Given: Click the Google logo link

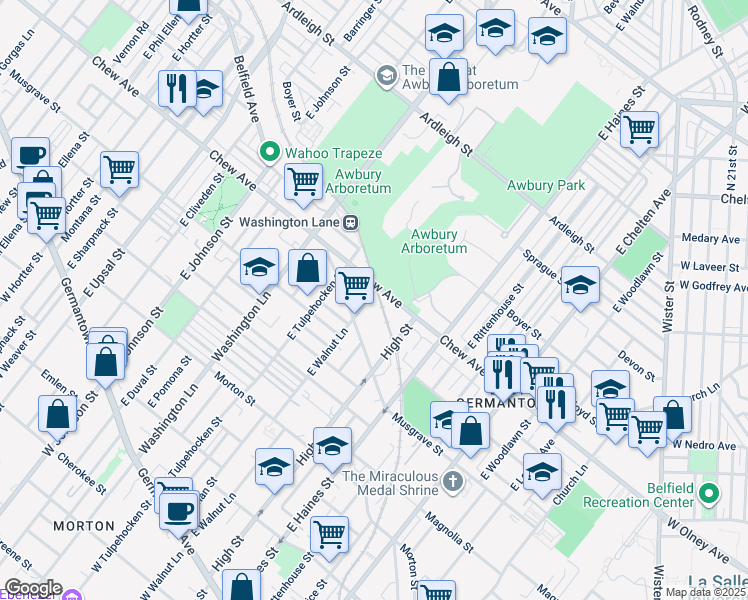Looking at the screenshot, I should [33, 588].
